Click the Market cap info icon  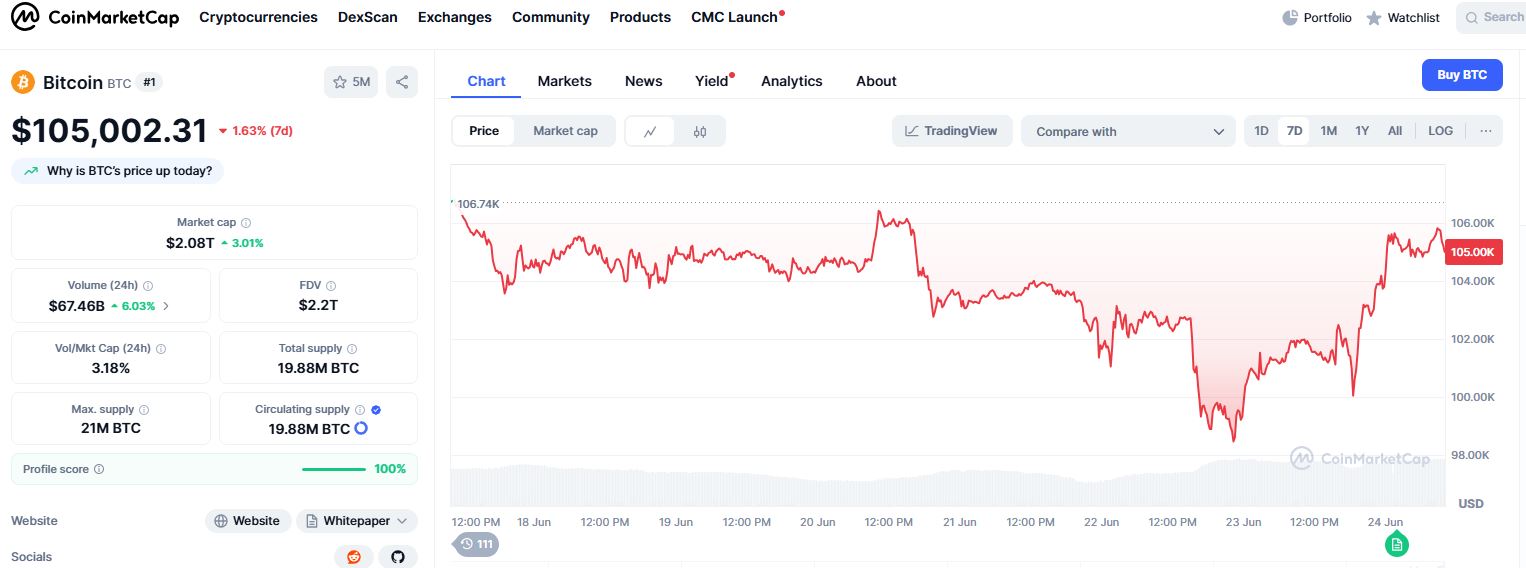[246, 223]
